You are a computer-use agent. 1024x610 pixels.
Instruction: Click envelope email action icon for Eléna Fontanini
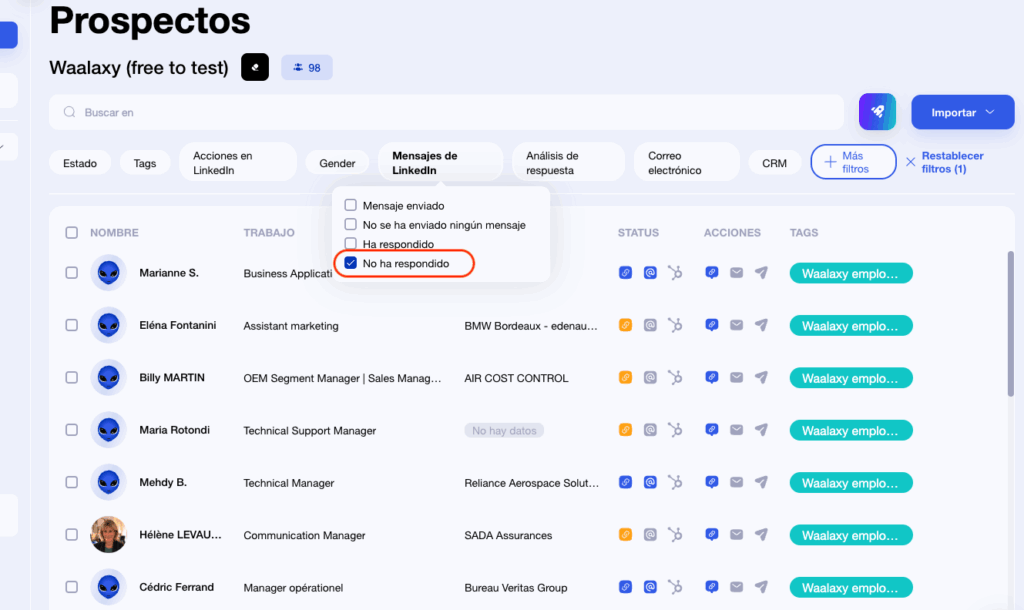coord(737,325)
